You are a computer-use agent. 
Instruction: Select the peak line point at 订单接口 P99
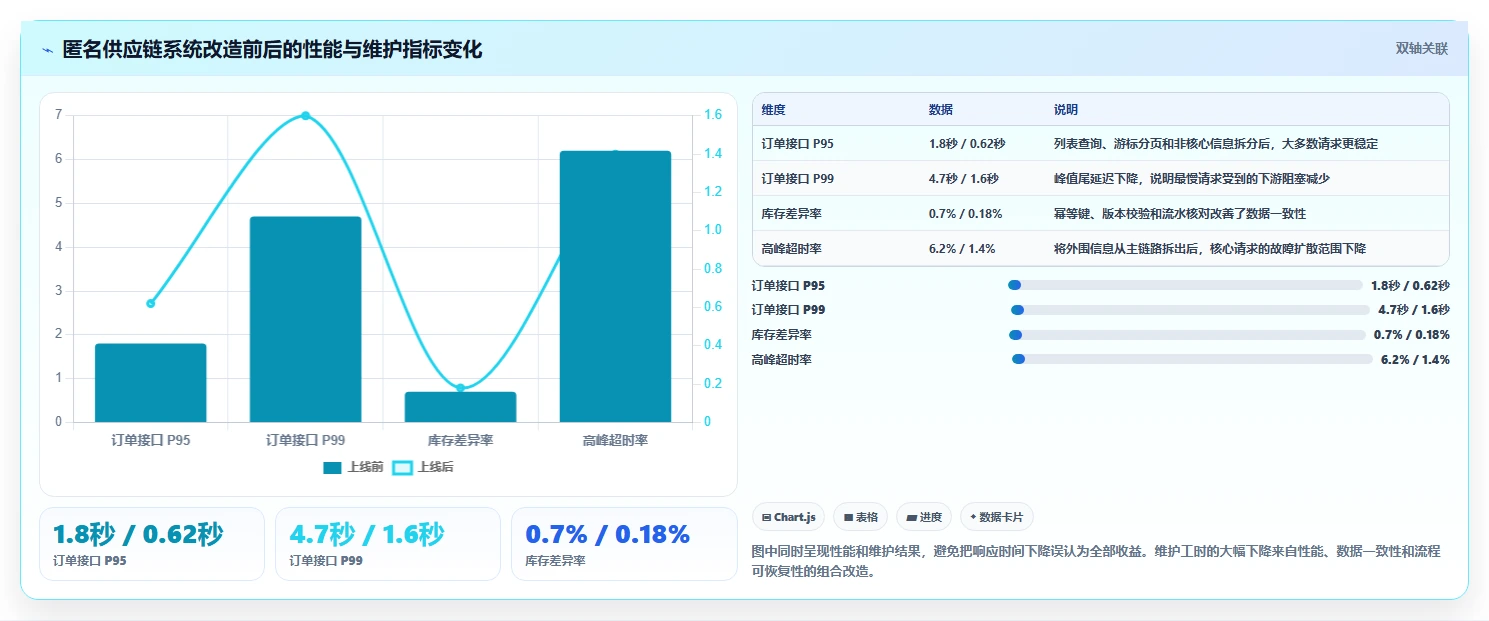point(305,115)
